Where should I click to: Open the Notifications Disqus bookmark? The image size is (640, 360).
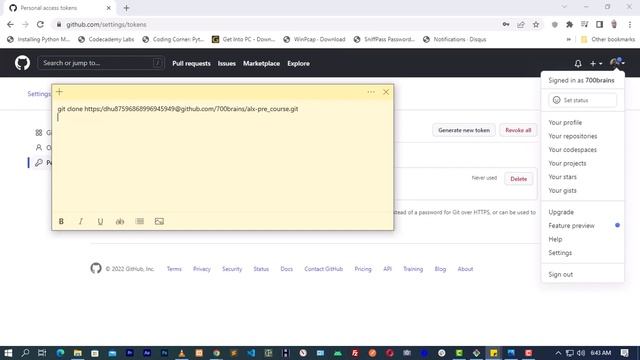click(455, 40)
